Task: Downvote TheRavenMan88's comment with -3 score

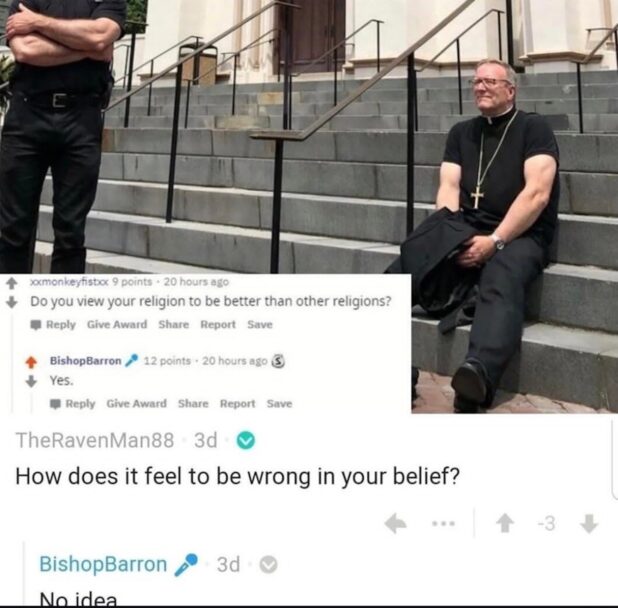Action: click(x=589, y=524)
